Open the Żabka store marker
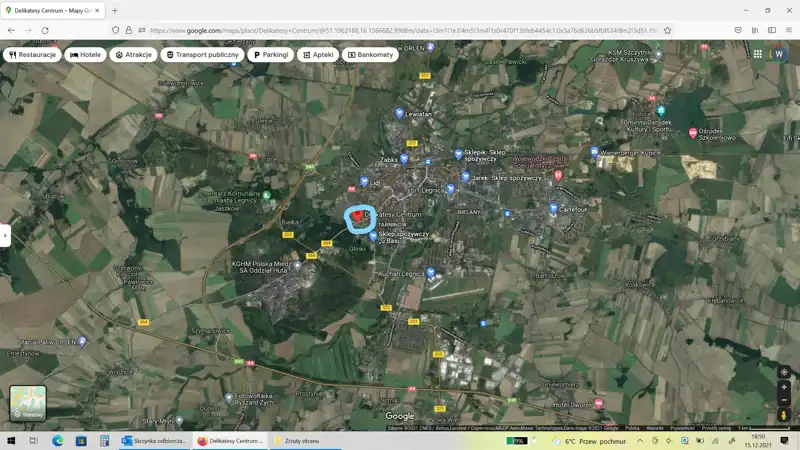The width and height of the screenshot is (800, 450). tap(404, 159)
